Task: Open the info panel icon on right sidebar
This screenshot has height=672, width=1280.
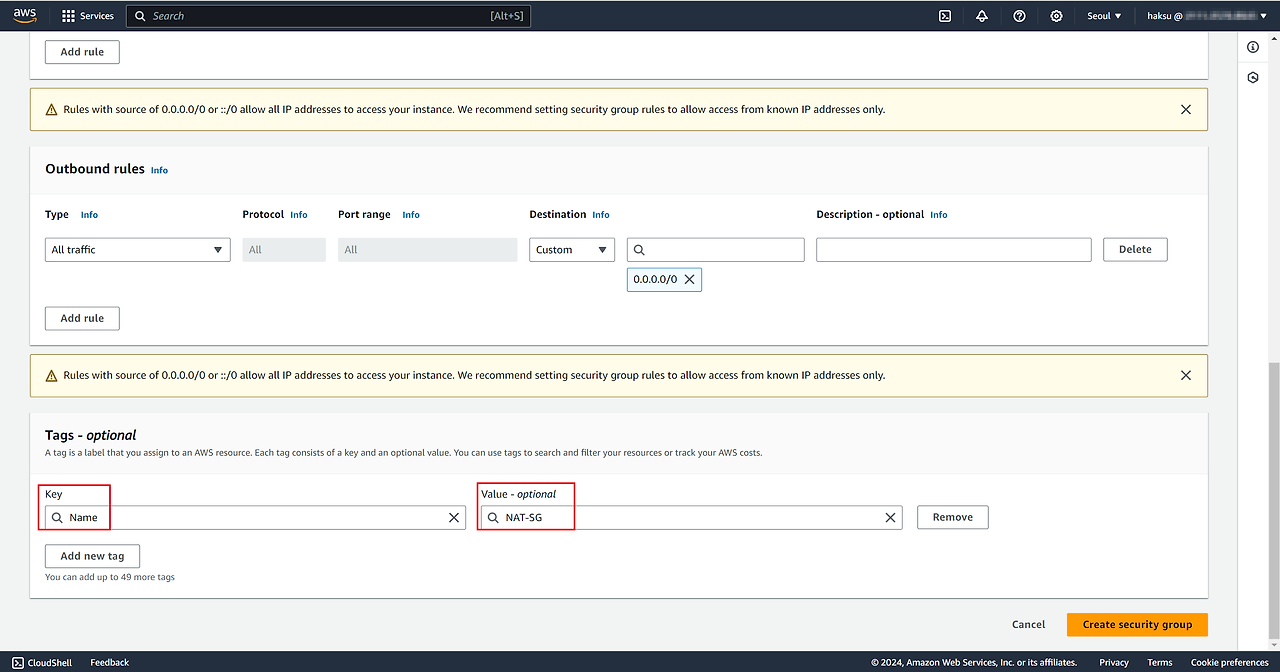Action: pos(1253,47)
